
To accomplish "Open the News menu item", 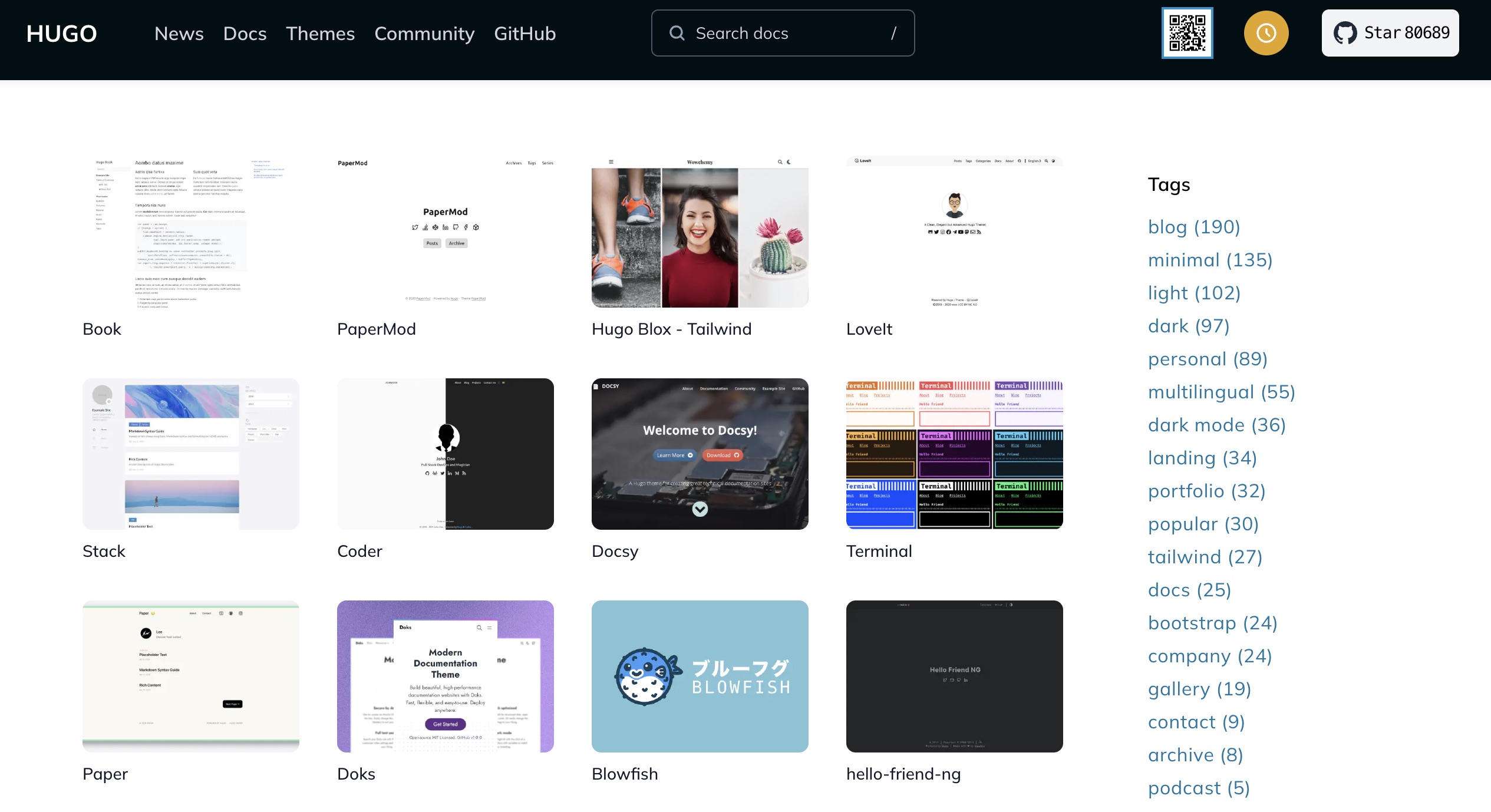I will [x=179, y=34].
